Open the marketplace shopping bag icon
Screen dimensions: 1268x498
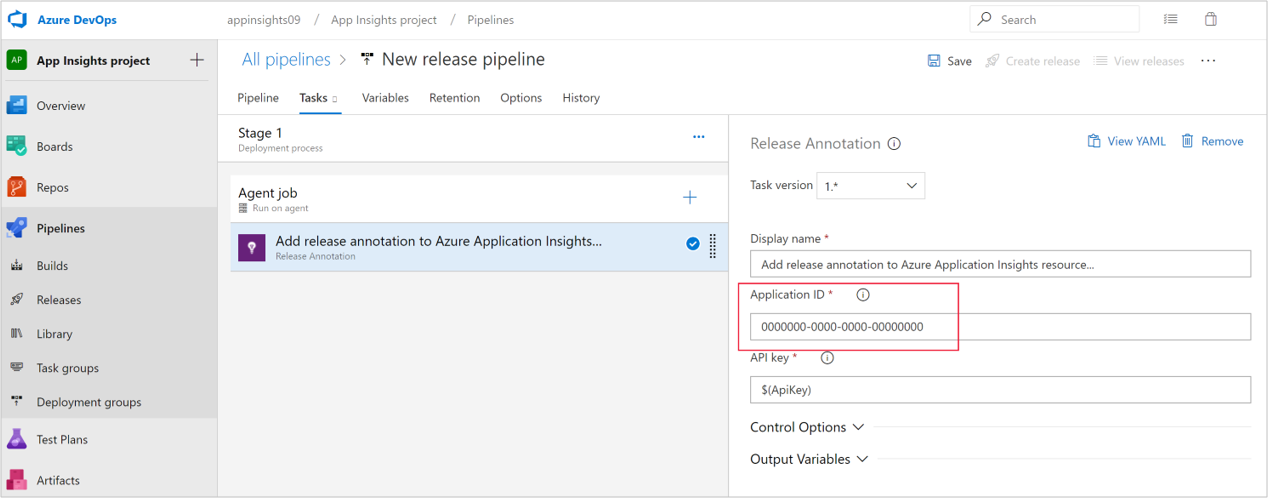[1211, 19]
